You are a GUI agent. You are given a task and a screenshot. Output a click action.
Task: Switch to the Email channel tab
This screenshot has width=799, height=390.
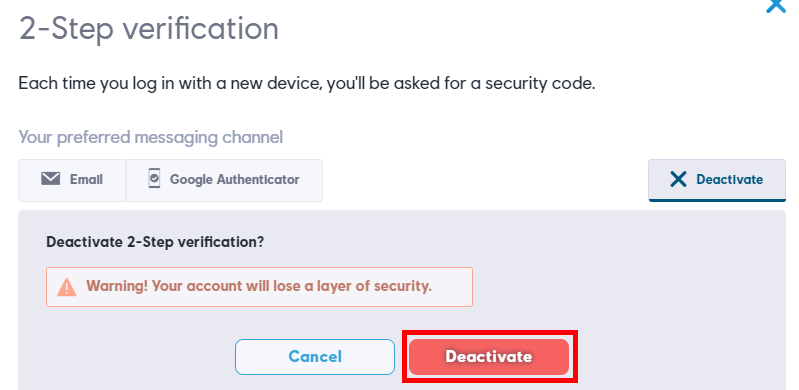tap(72, 180)
